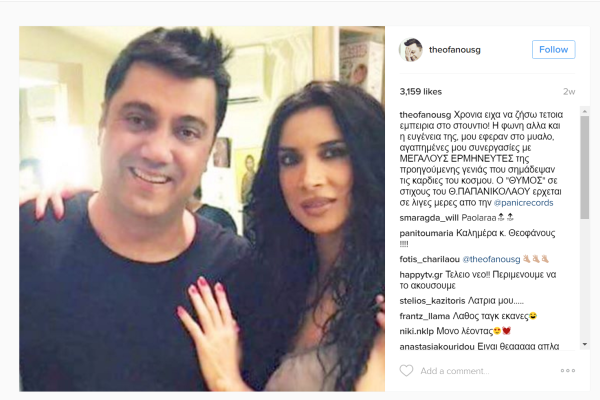Open the happytv.gr commenter profile
This screenshot has height=400, width=600.
click(x=421, y=274)
